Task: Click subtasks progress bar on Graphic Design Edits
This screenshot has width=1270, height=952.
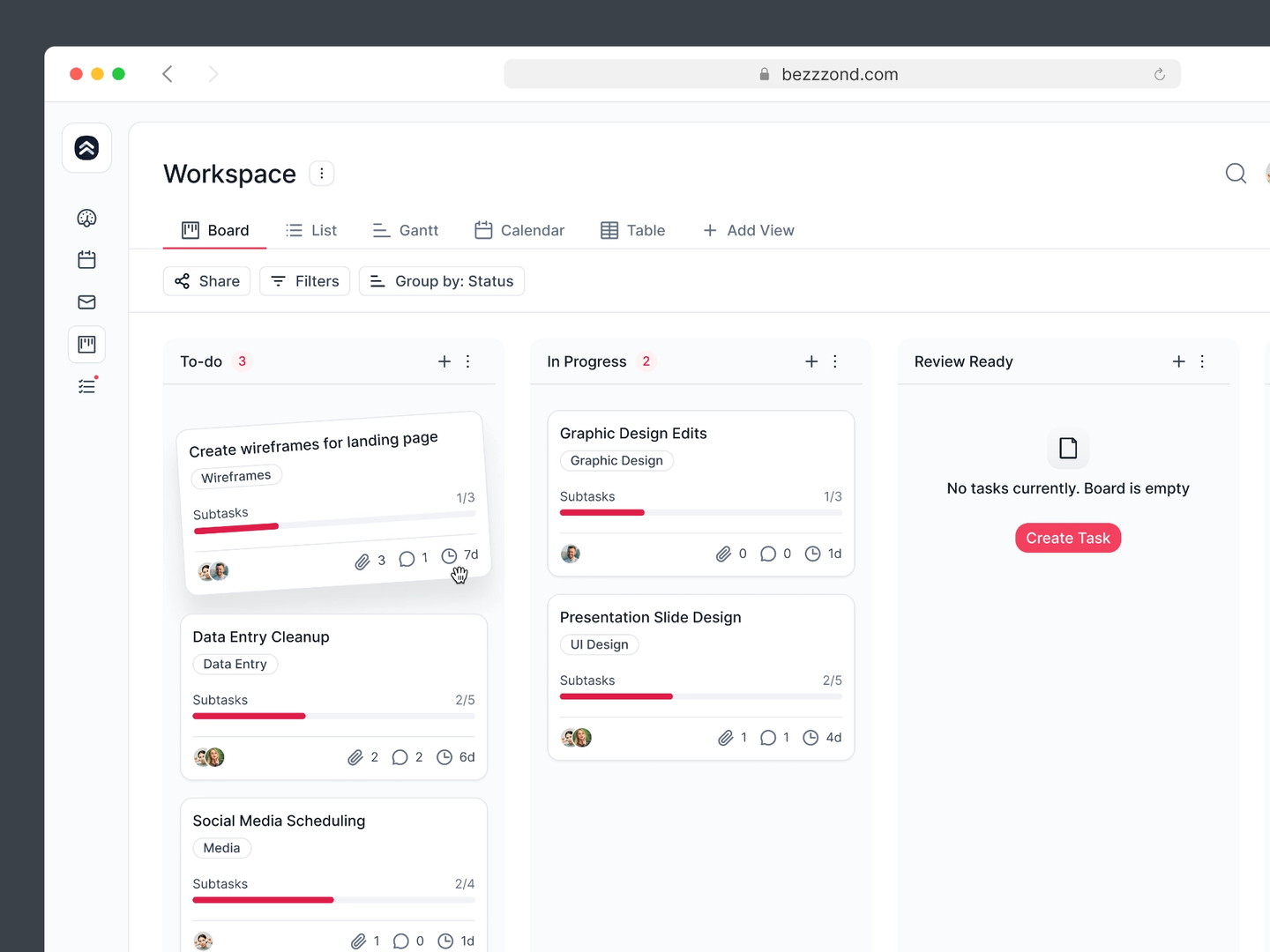Action: 701,513
